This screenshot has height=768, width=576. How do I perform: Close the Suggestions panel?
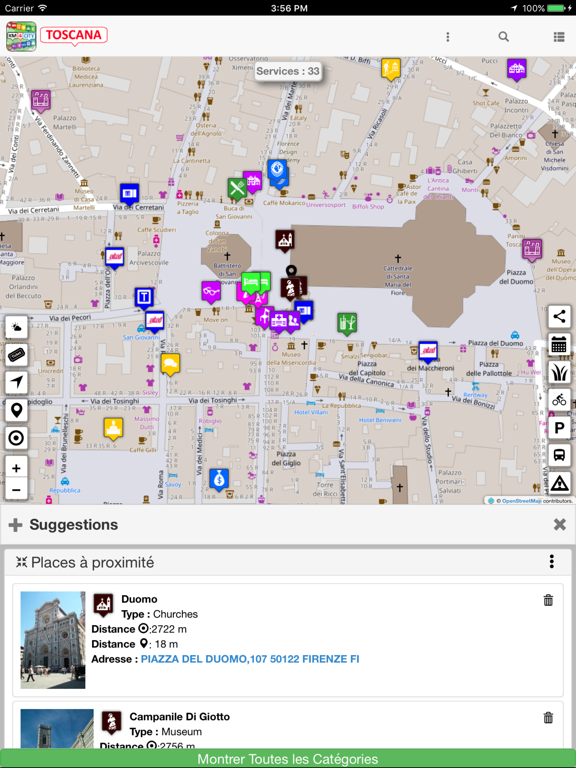559,525
